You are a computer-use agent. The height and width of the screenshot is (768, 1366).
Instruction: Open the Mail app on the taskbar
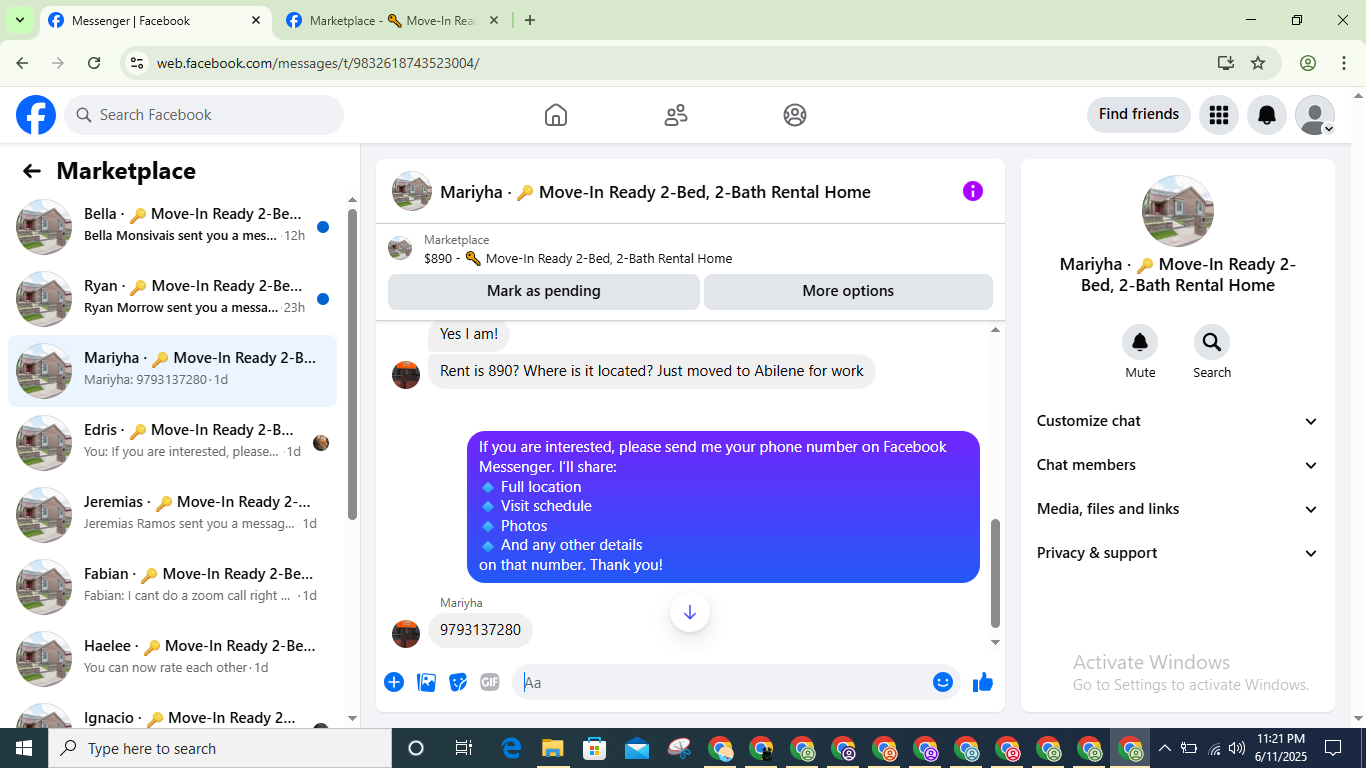637,748
